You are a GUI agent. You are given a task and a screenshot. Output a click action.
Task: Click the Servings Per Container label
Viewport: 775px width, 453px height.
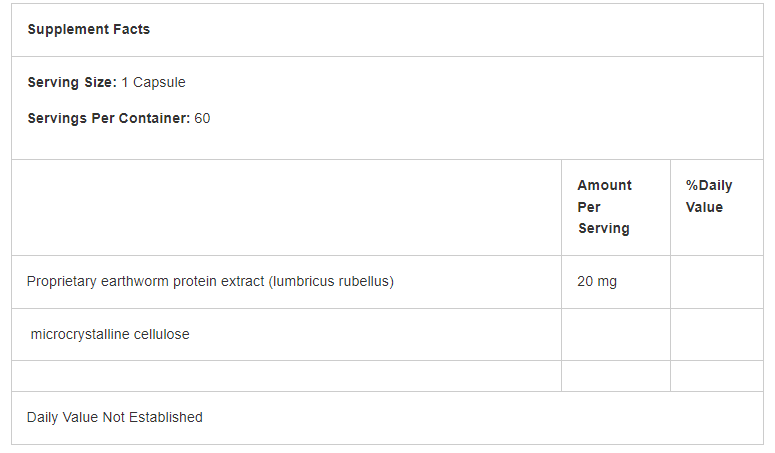pyautogui.click(x=108, y=118)
